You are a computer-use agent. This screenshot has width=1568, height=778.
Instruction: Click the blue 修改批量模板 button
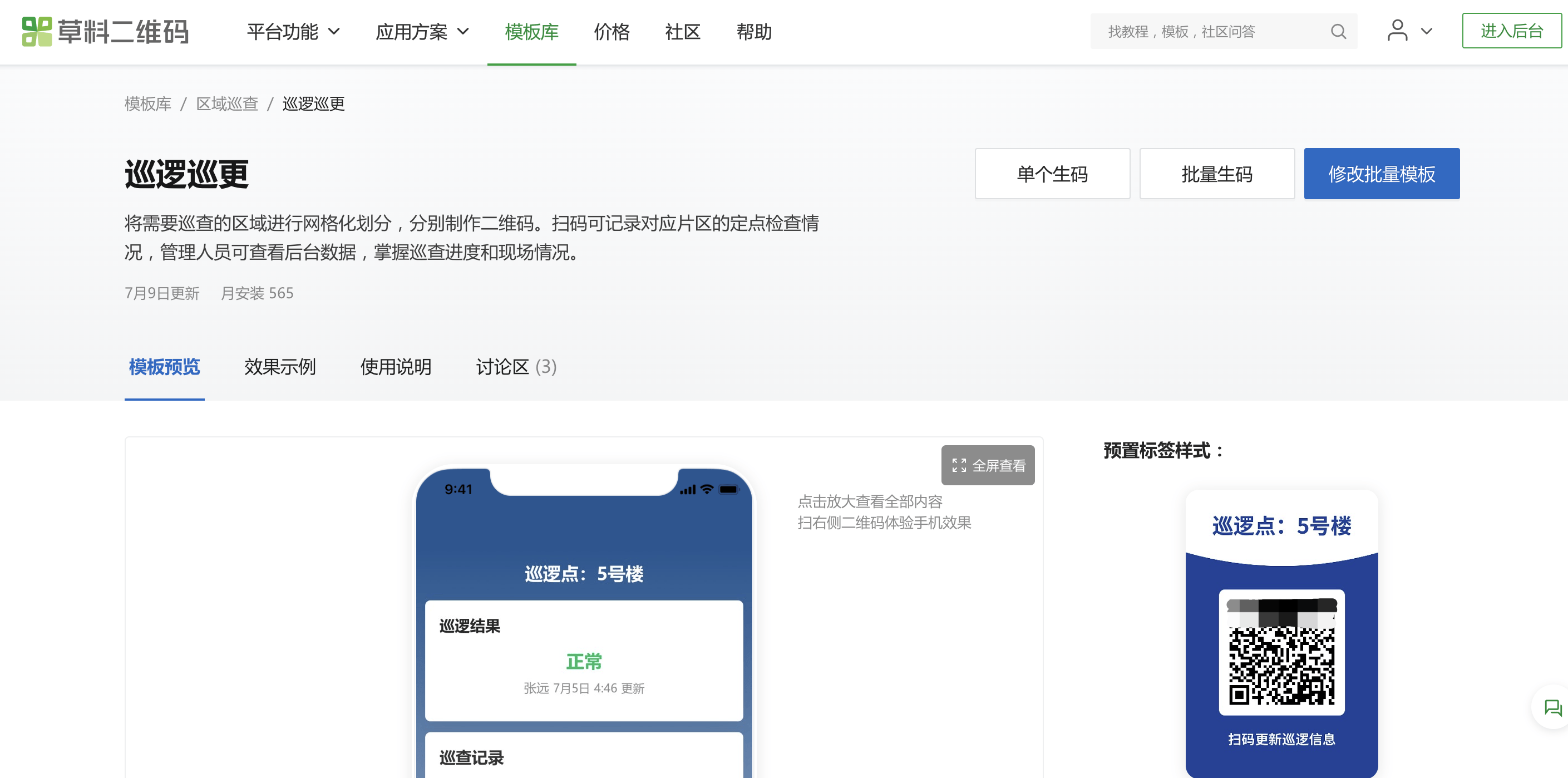[1381, 174]
